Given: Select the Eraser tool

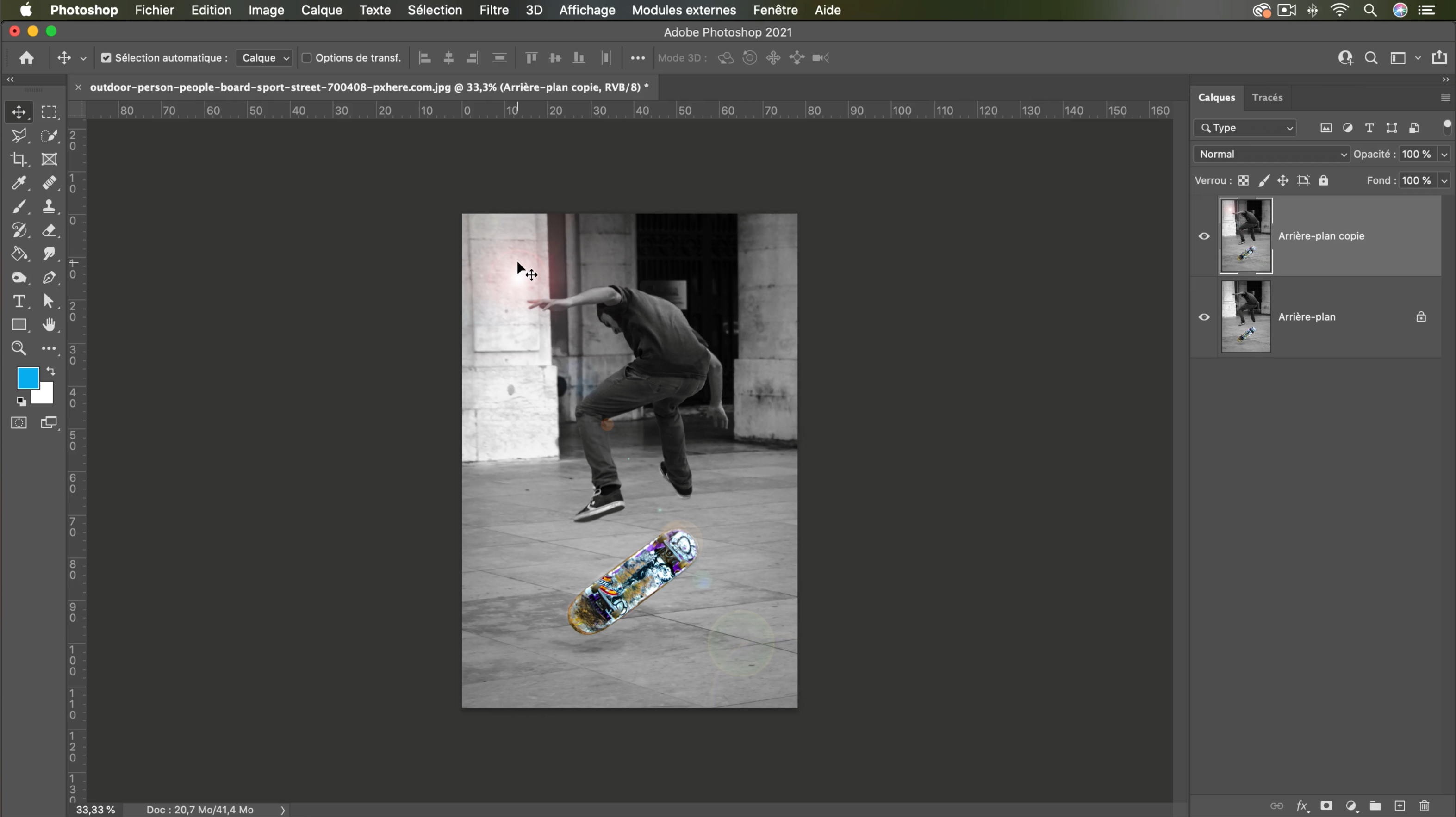Looking at the screenshot, I should 49,230.
